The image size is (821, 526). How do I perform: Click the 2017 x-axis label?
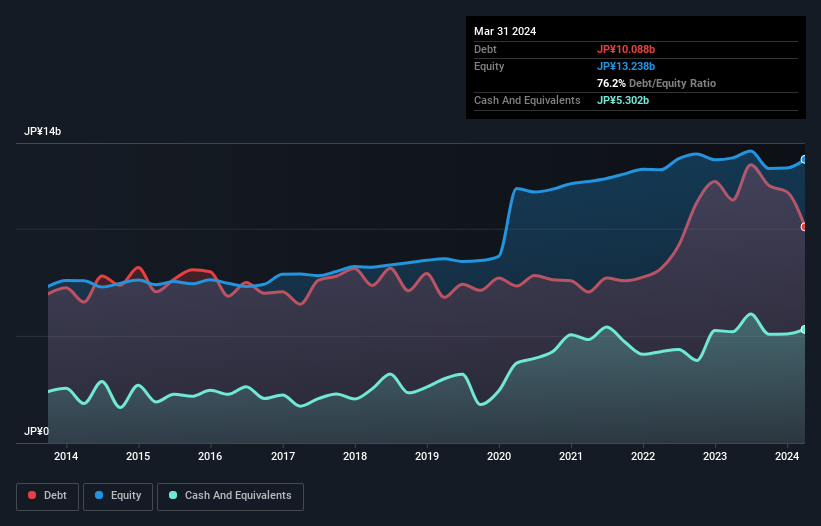pos(283,456)
